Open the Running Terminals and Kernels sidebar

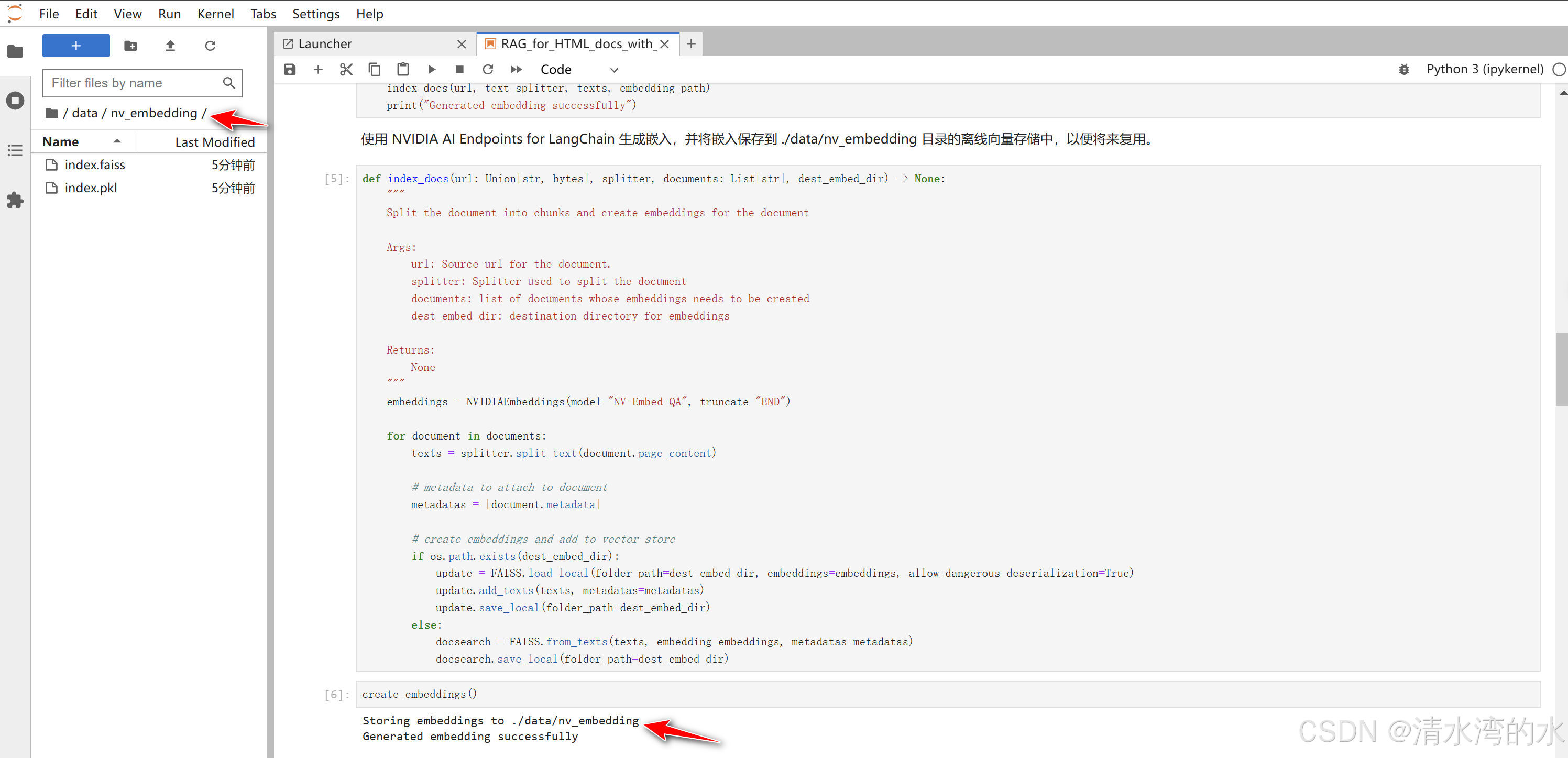click(15, 101)
